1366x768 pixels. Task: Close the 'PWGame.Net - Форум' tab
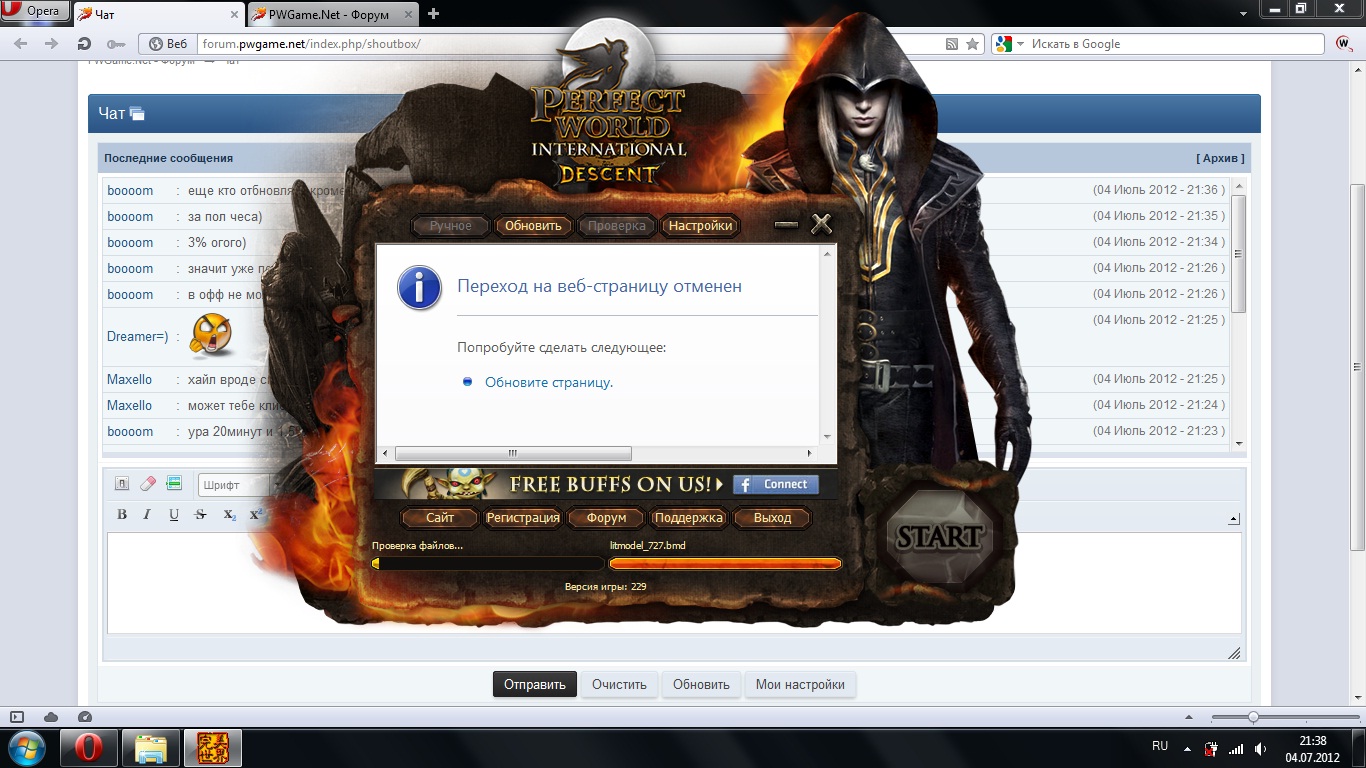409,15
